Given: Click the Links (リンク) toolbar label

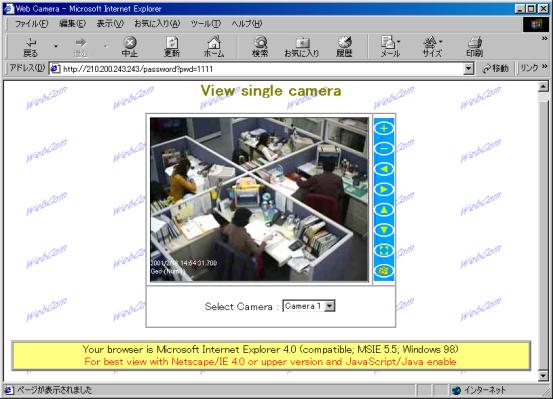Looking at the screenshot, I should pyautogui.click(x=529, y=68).
